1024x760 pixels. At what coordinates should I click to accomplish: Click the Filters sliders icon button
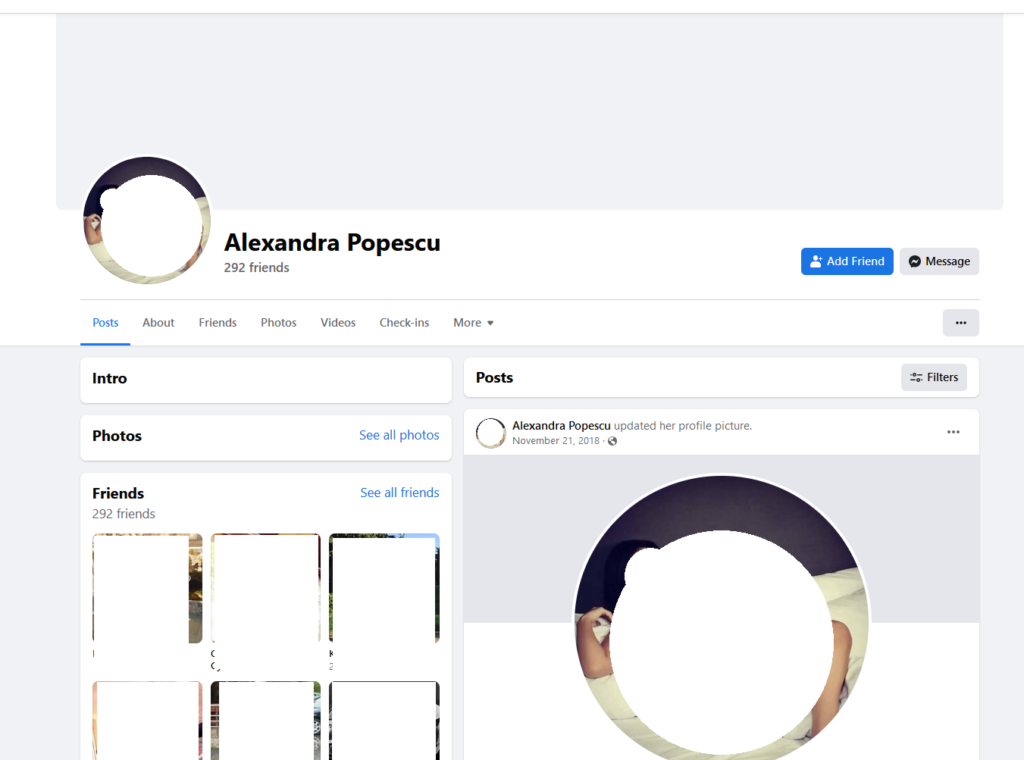click(933, 377)
